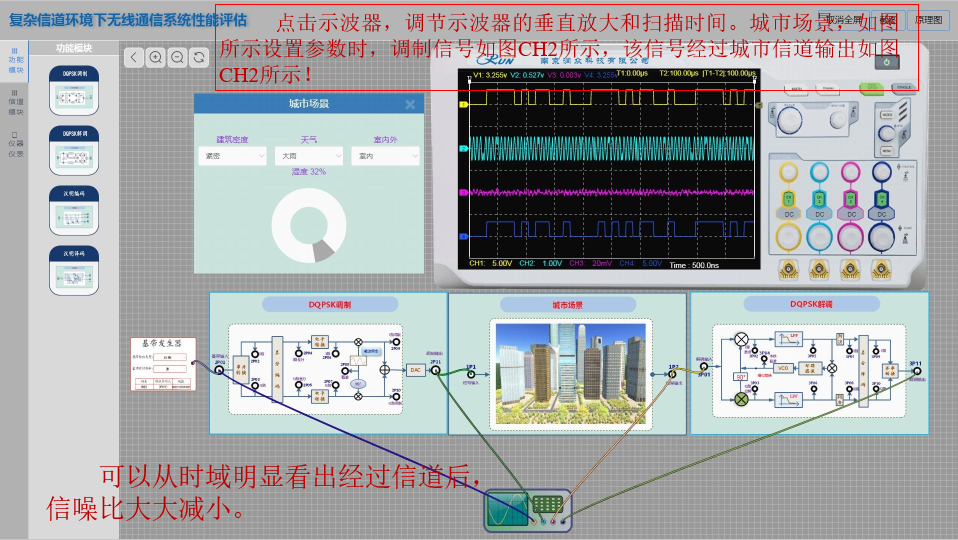Switch to the 仪器仪表 sidebar tab

click(x=15, y=144)
